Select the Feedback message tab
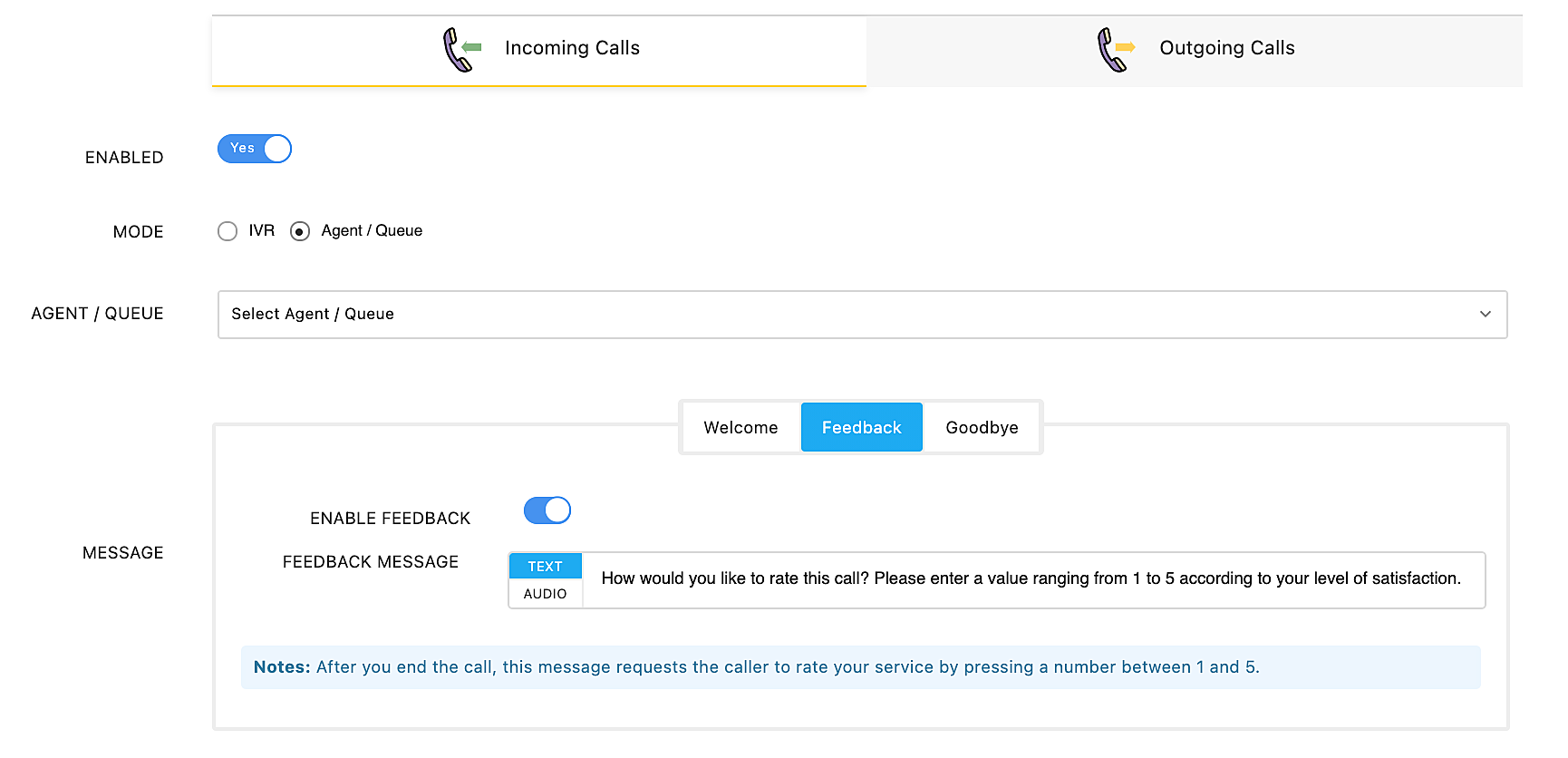1568x758 pixels. pyautogui.click(x=861, y=428)
